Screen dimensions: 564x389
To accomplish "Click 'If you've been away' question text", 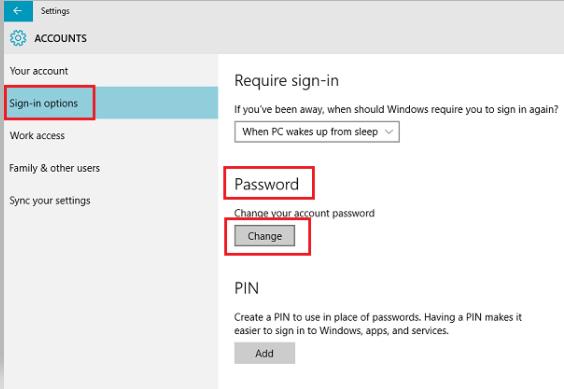I will [x=396, y=109].
